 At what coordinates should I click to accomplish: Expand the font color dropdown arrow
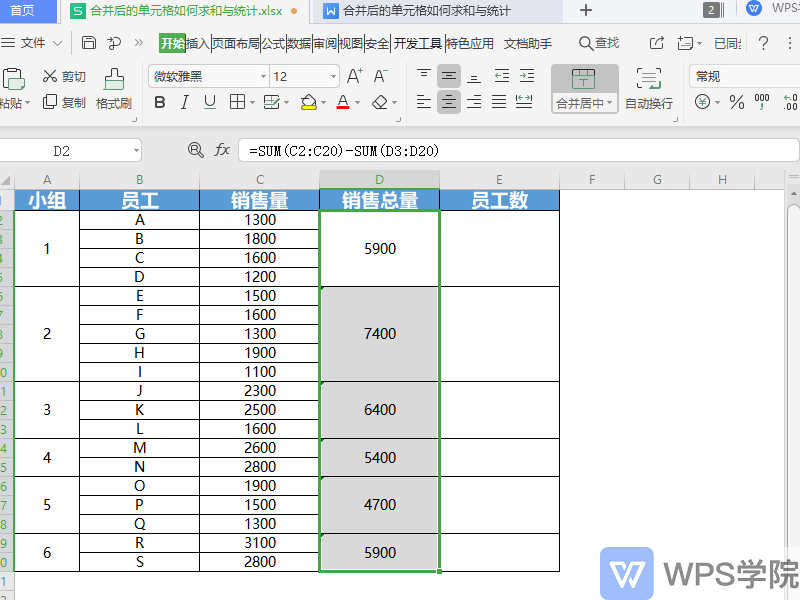[x=357, y=103]
